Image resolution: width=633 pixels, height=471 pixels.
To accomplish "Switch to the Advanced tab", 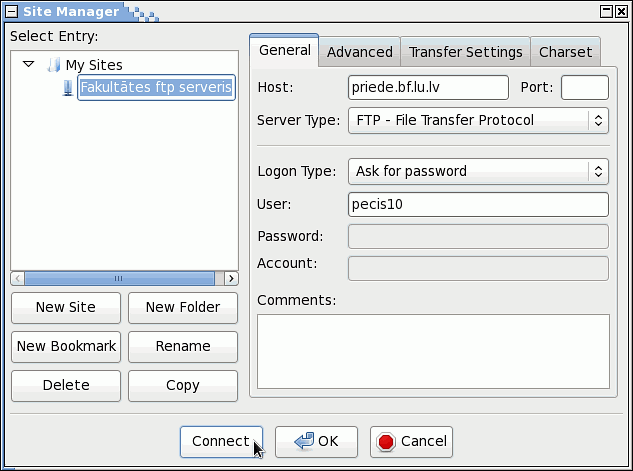I will click(360, 52).
